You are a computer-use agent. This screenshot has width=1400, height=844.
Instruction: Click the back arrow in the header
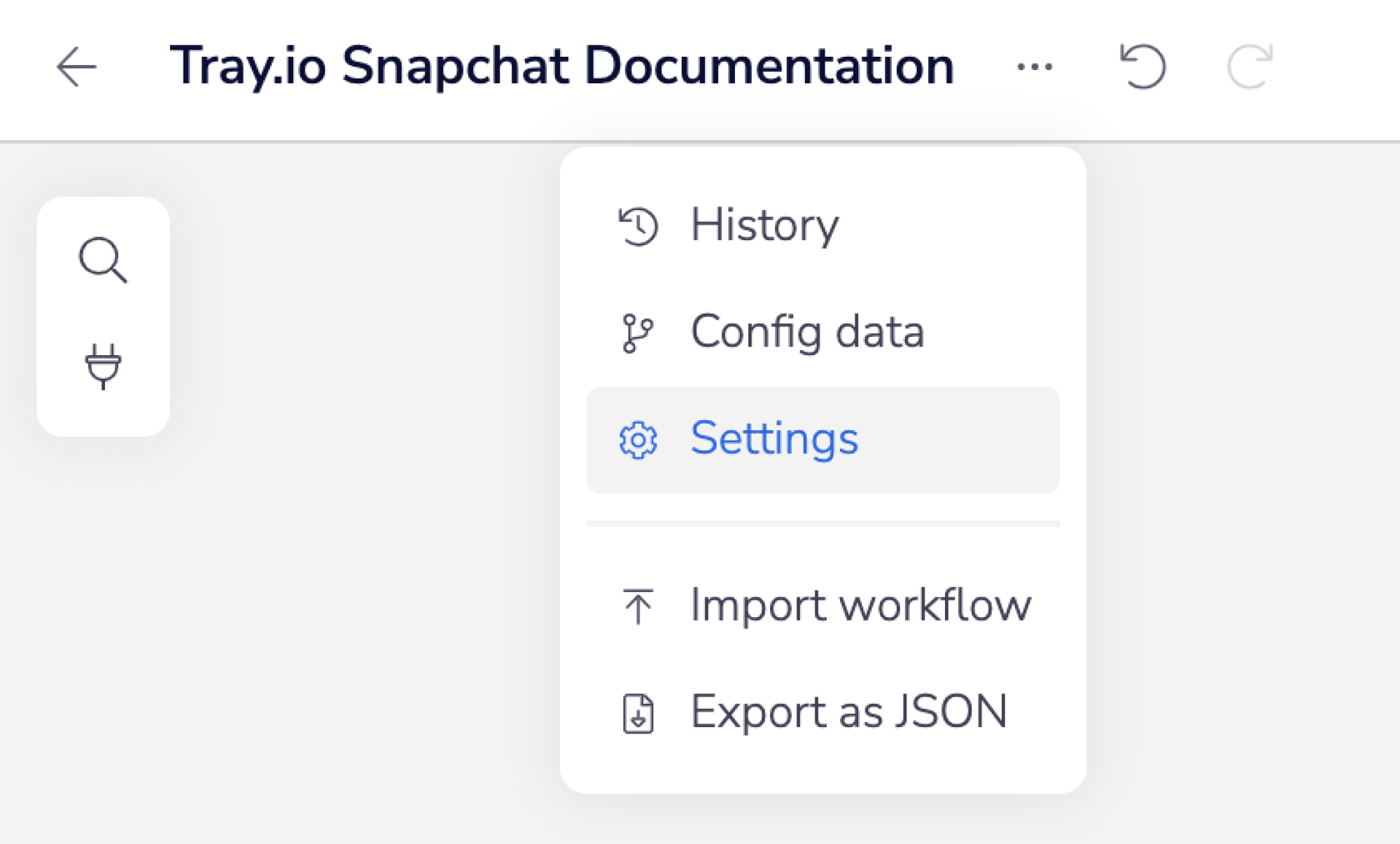coord(76,67)
